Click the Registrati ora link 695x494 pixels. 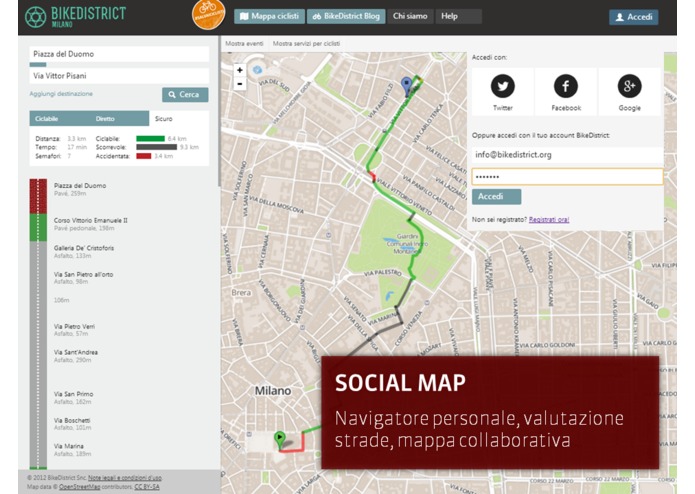(x=549, y=220)
